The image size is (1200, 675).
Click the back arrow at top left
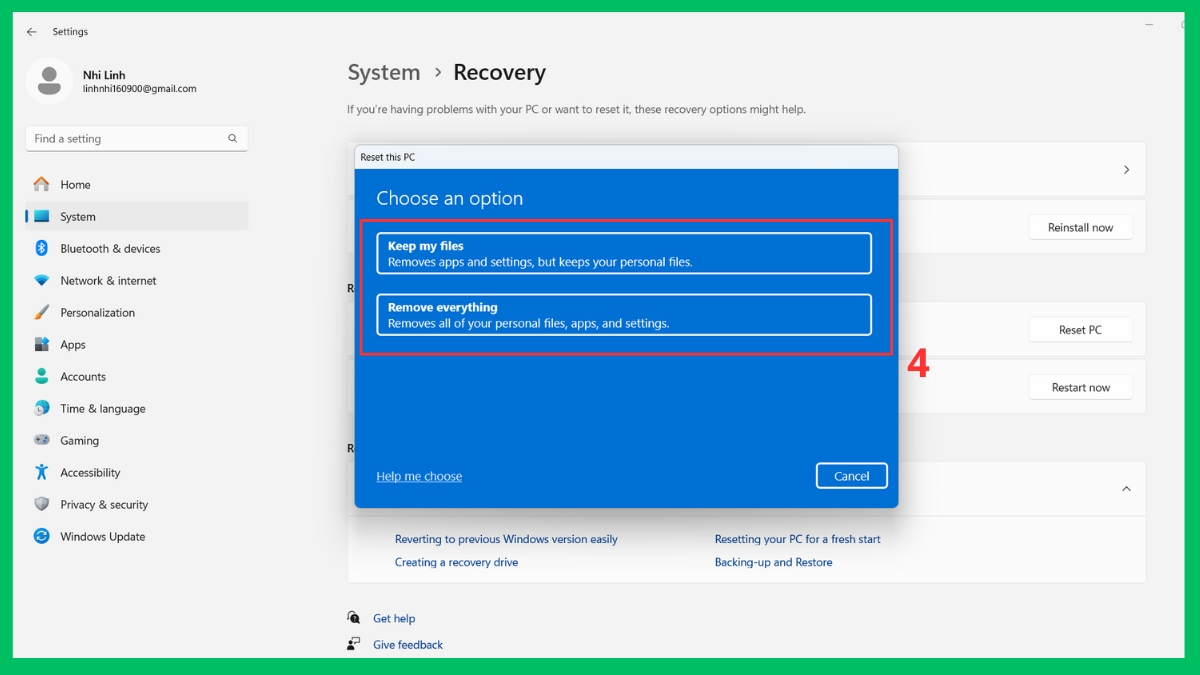pos(31,31)
